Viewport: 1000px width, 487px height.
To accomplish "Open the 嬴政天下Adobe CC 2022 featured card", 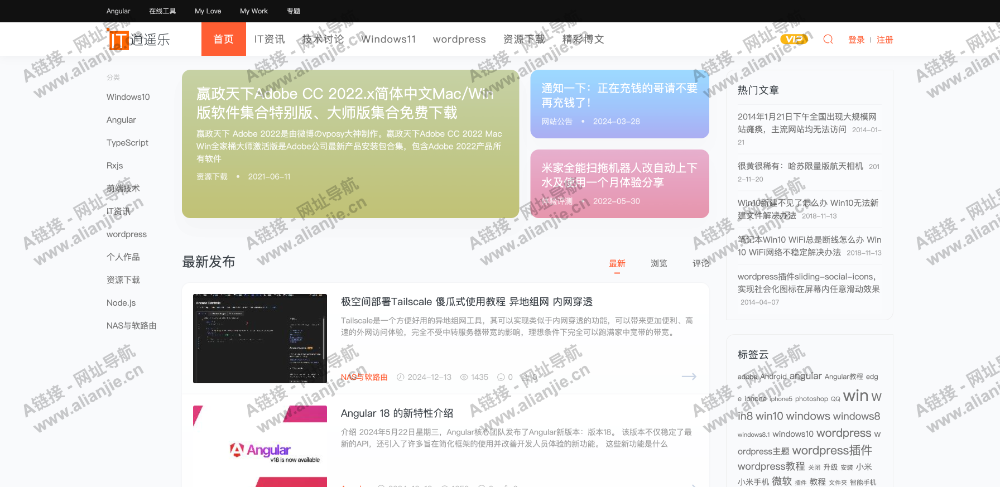I will tap(350, 144).
